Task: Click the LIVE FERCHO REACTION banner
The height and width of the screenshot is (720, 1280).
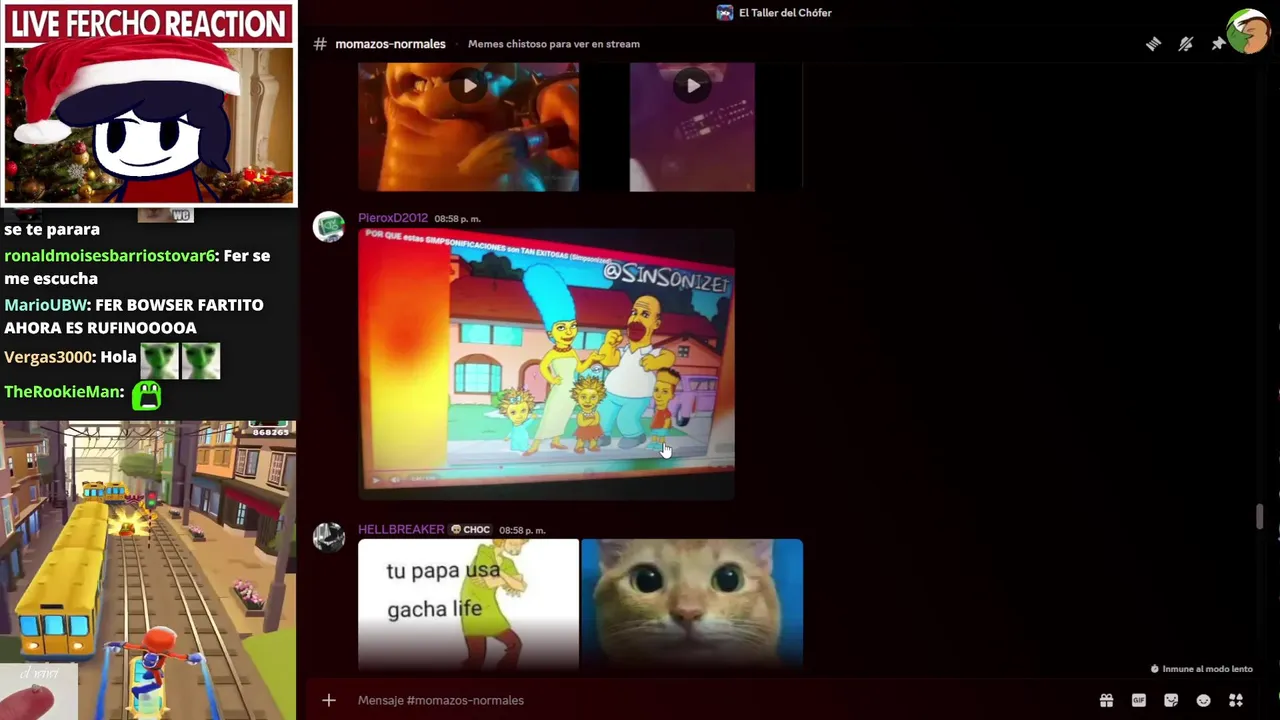Action: (x=149, y=25)
